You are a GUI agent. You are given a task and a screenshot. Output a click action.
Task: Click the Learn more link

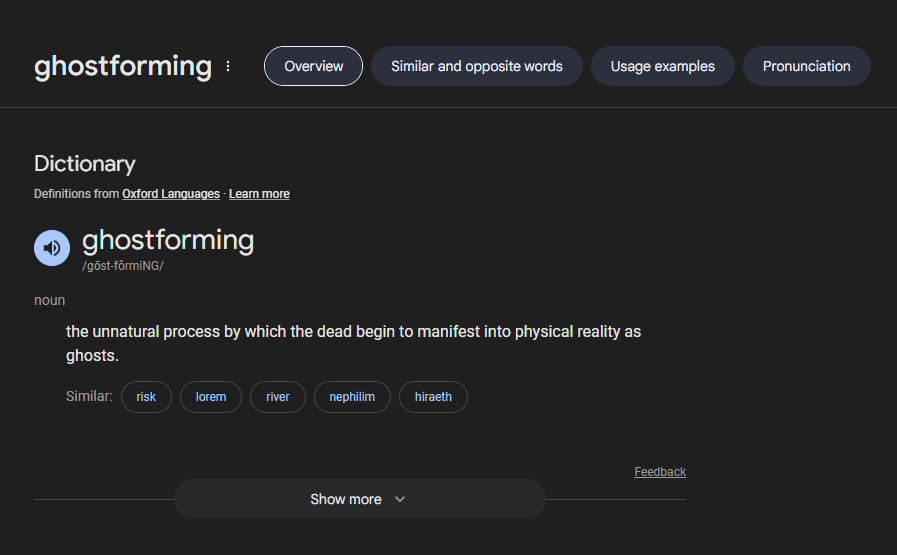point(259,194)
